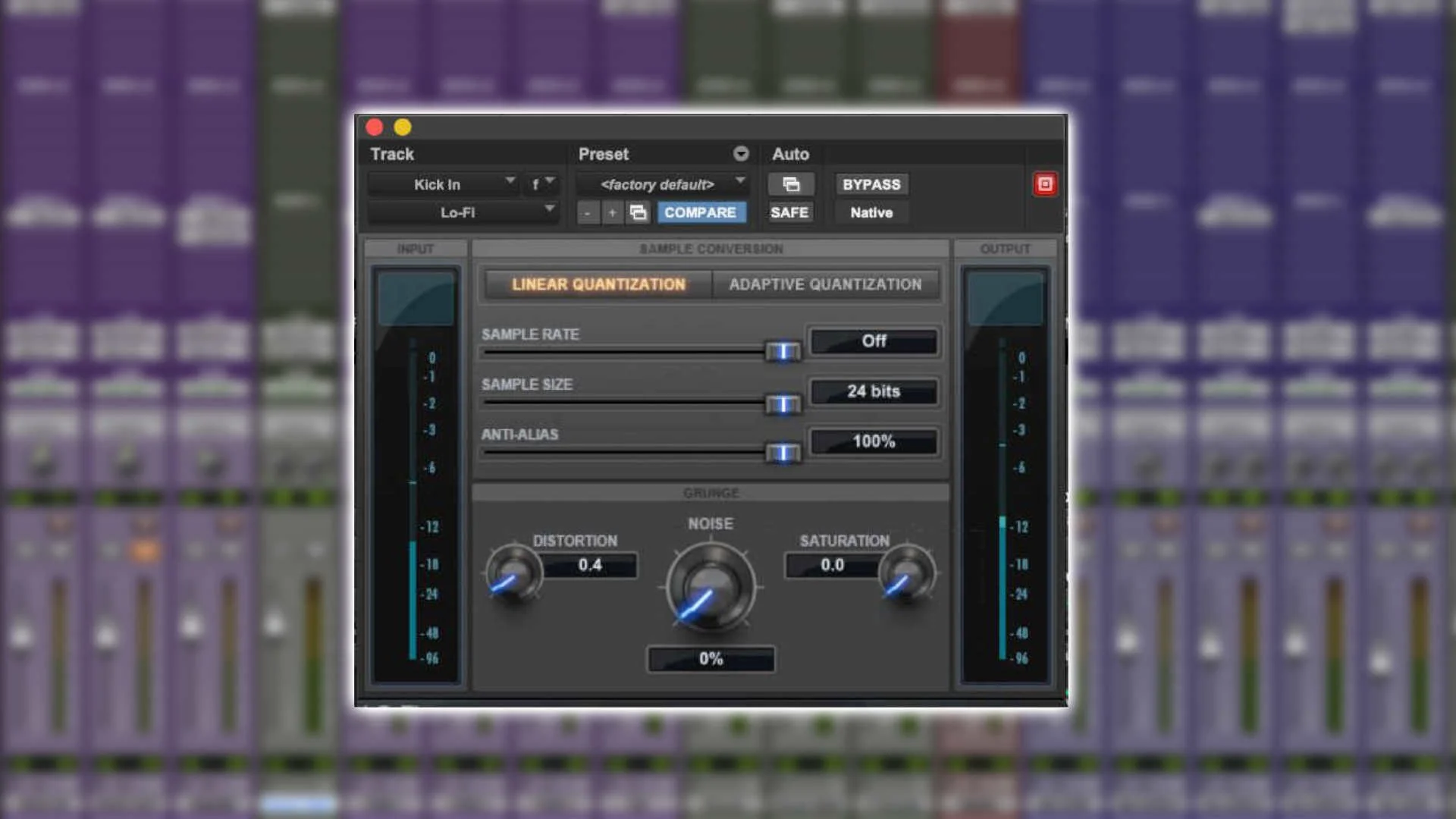Click the Preset settings menu circle arrow
Image resolution: width=1456 pixels, height=819 pixels.
coord(741,154)
